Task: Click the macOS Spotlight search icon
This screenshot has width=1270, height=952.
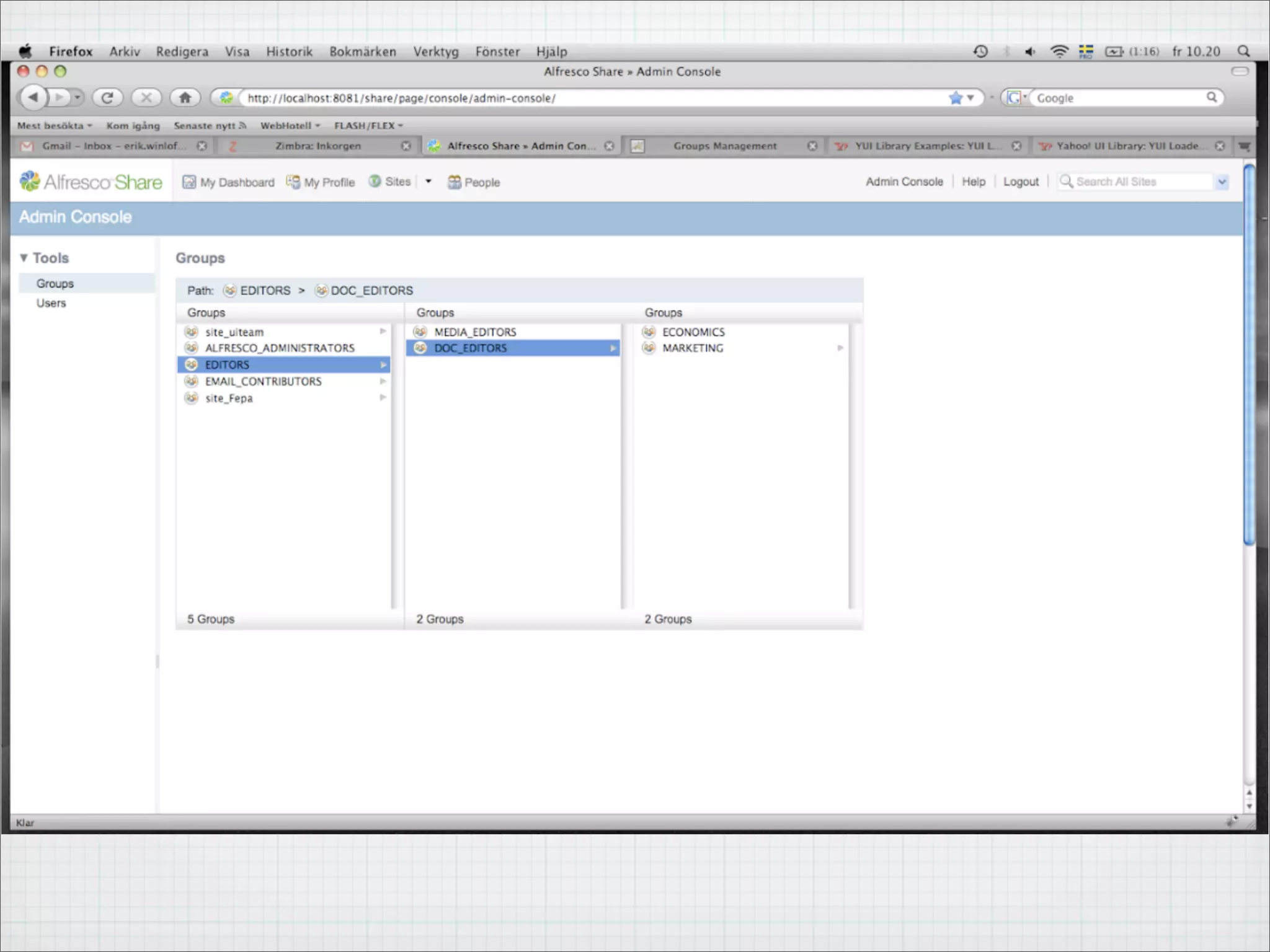Action: pyautogui.click(x=1243, y=51)
